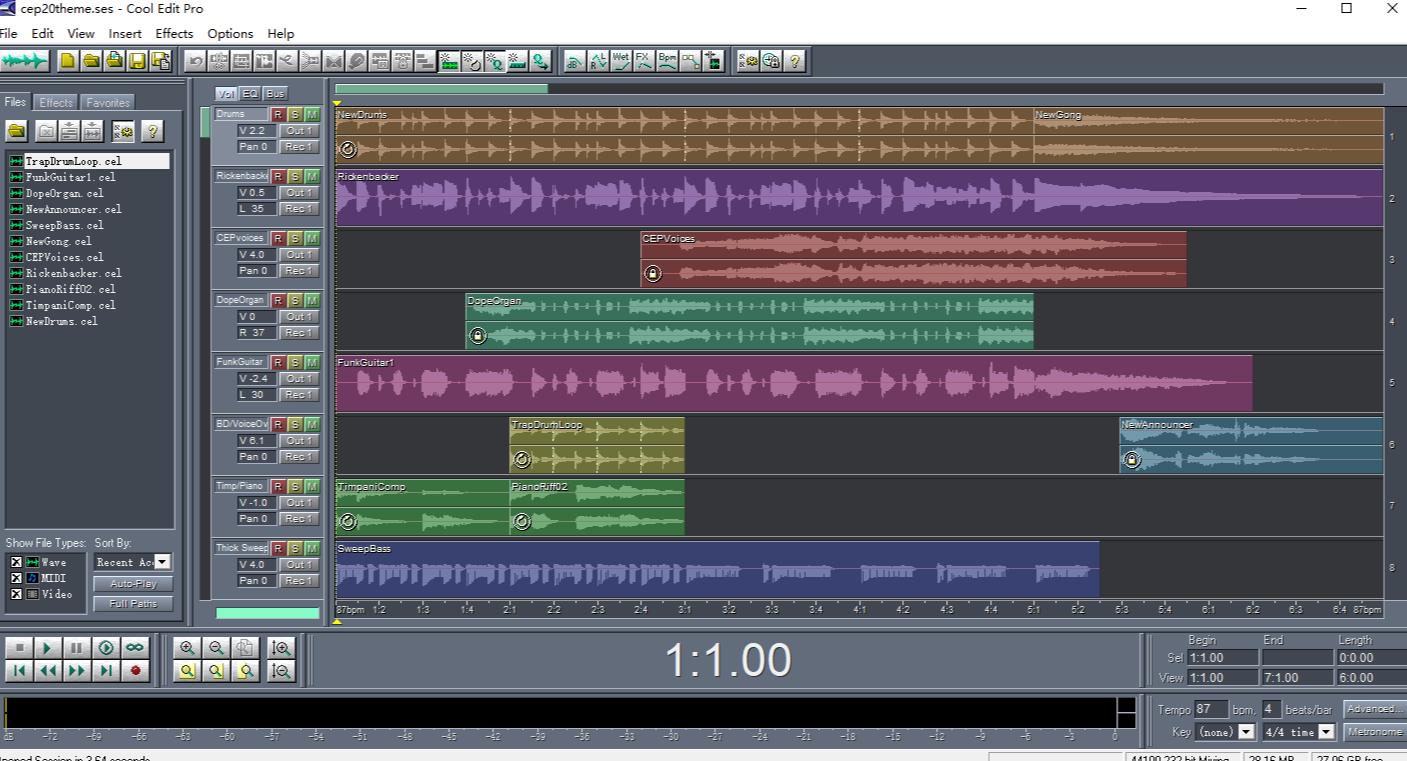Open the Bpm tempo envelope toolbar icon
This screenshot has height=761, width=1407.
pyautogui.click(x=667, y=61)
